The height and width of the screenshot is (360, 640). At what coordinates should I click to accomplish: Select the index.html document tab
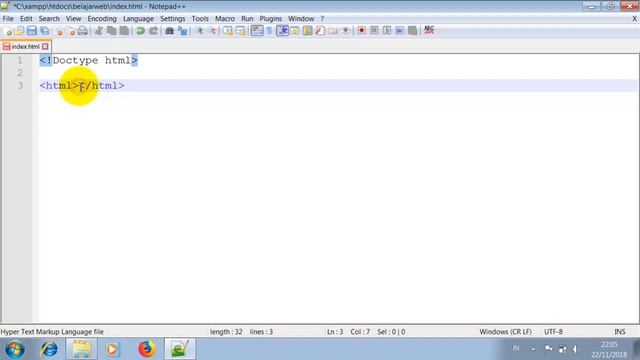point(25,47)
